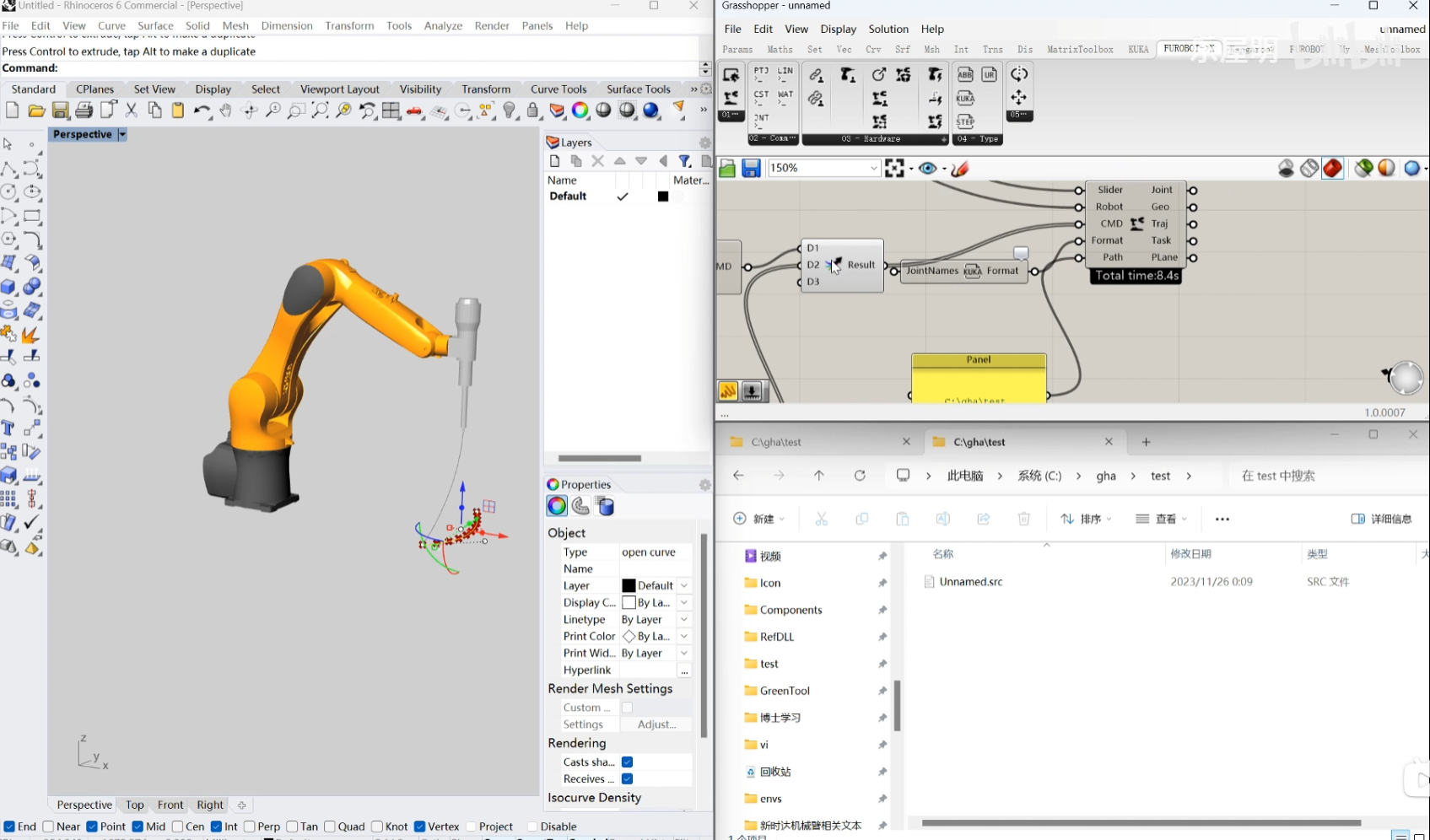Screen dimensions: 1430x840
Task: Switch to the Top viewport tab
Action: click(134, 805)
